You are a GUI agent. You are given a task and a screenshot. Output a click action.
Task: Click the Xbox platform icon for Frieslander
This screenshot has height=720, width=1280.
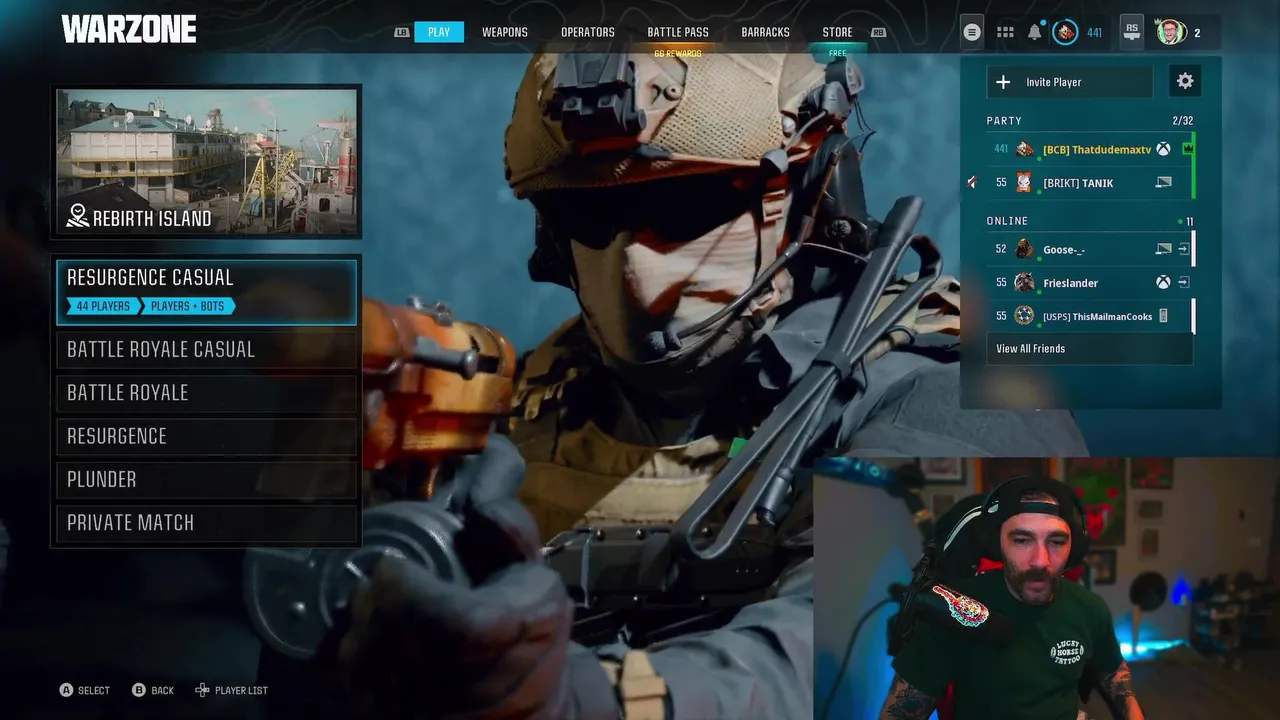(1163, 282)
